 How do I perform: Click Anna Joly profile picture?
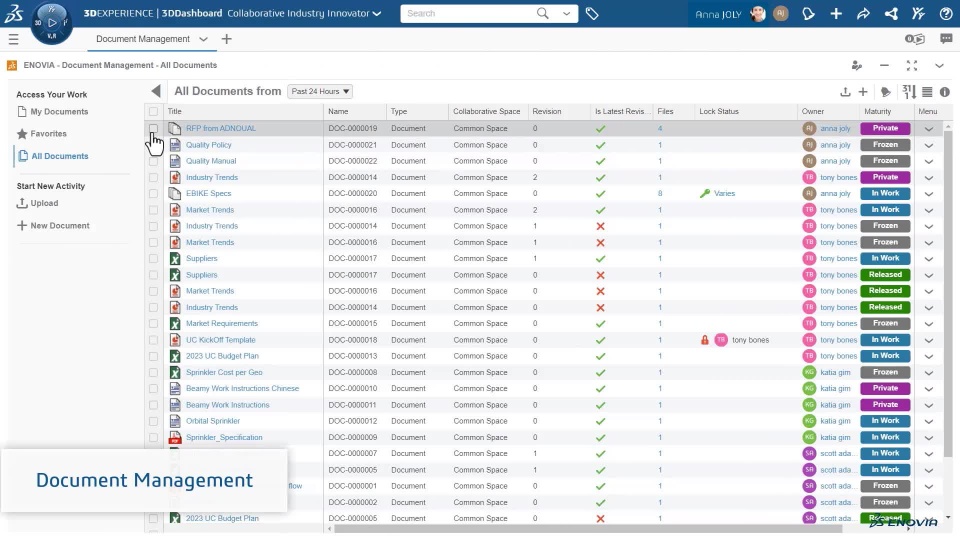click(x=758, y=13)
